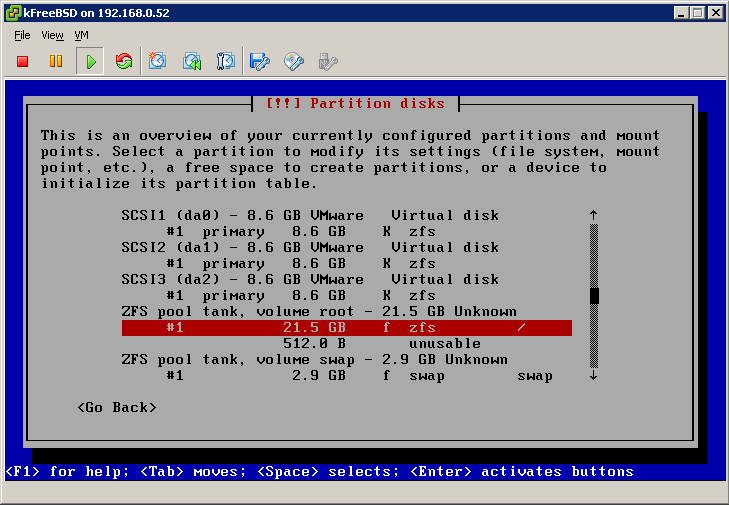The width and height of the screenshot is (729, 505).
Task: Close the kFreeBSD console window
Action: (716, 13)
